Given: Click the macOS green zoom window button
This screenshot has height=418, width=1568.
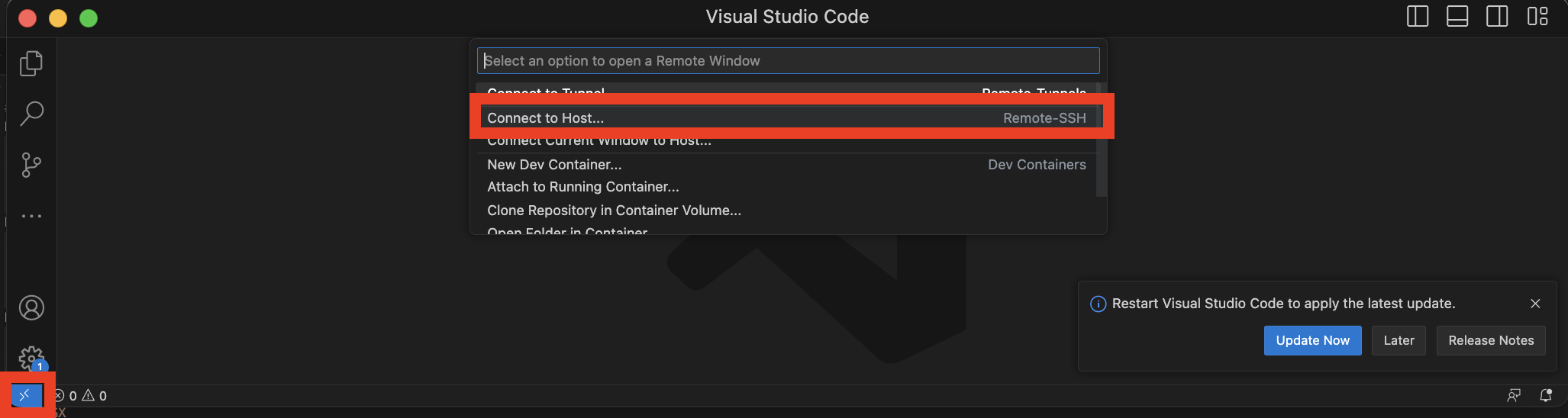Looking at the screenshot, I should coord(89,18).
